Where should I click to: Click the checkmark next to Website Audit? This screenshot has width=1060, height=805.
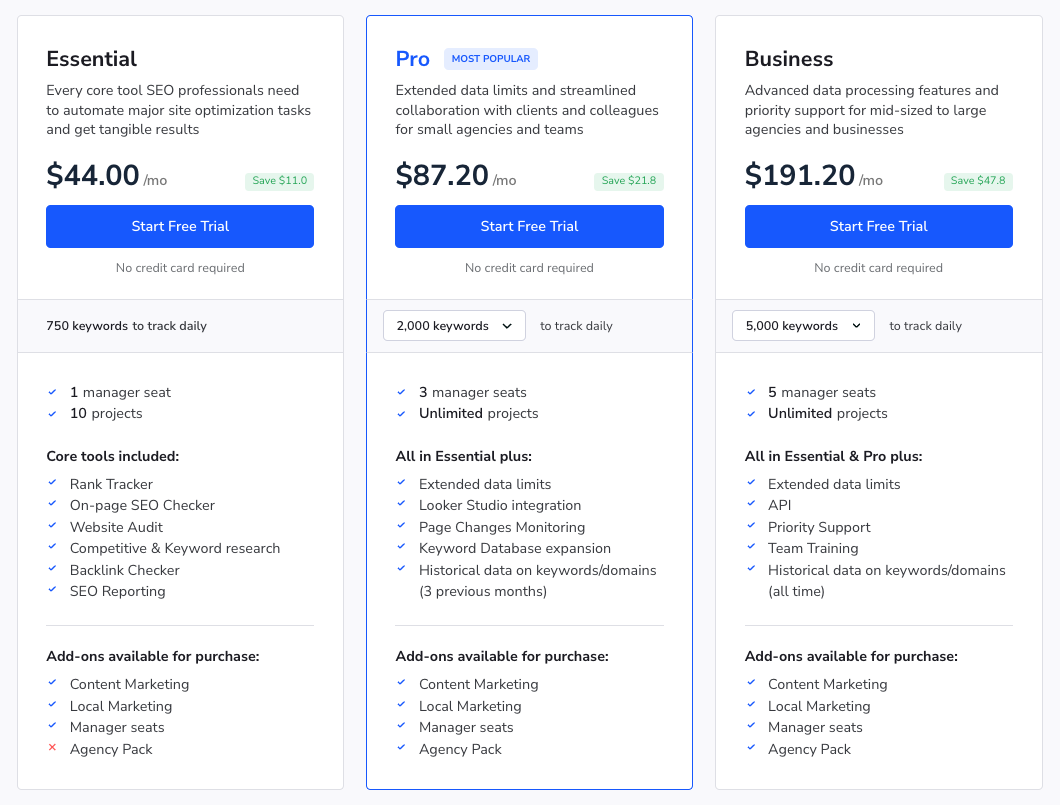pos(52,527)
